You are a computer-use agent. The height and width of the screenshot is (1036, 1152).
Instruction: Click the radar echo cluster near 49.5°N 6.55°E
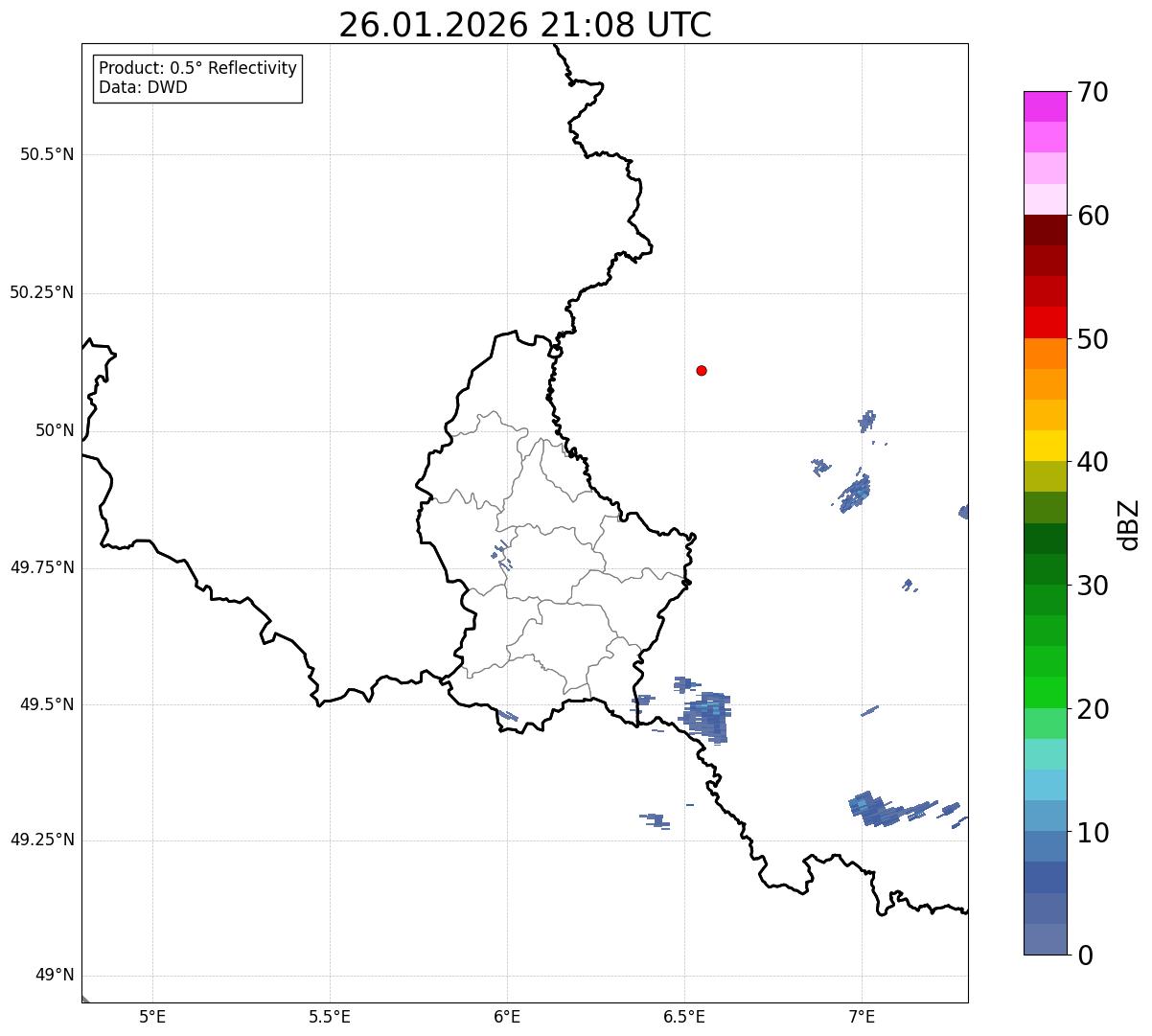click(706, 717)
